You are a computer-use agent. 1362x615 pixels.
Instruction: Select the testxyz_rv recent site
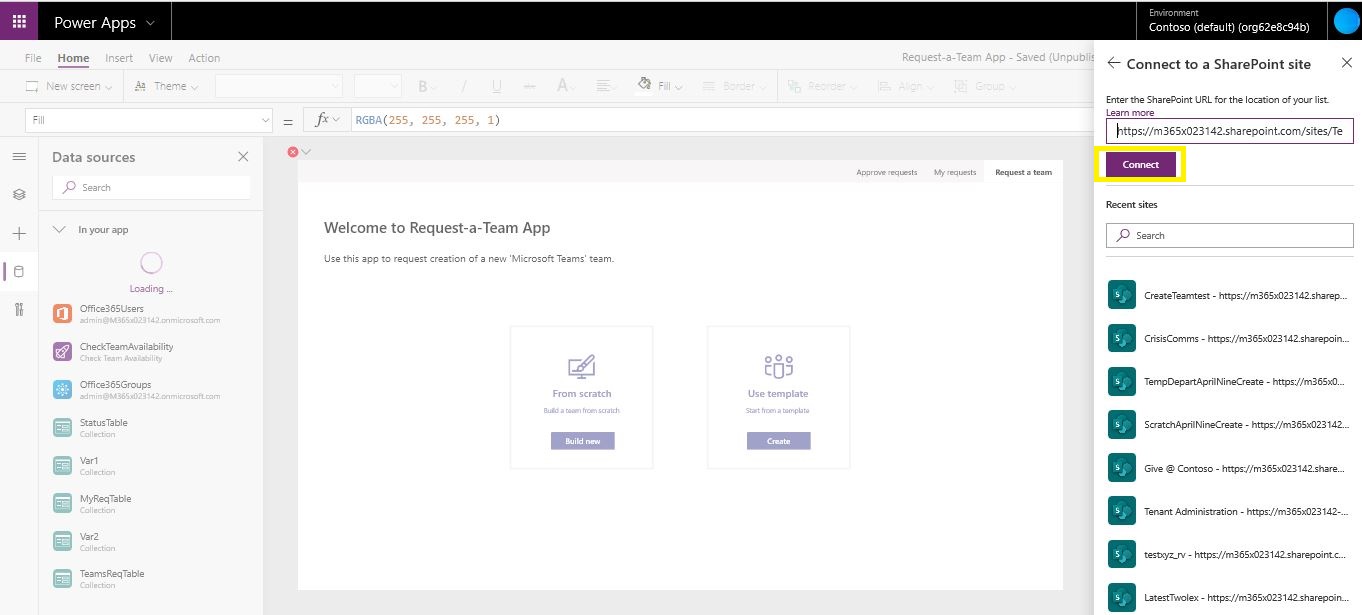coord(1229,554)
